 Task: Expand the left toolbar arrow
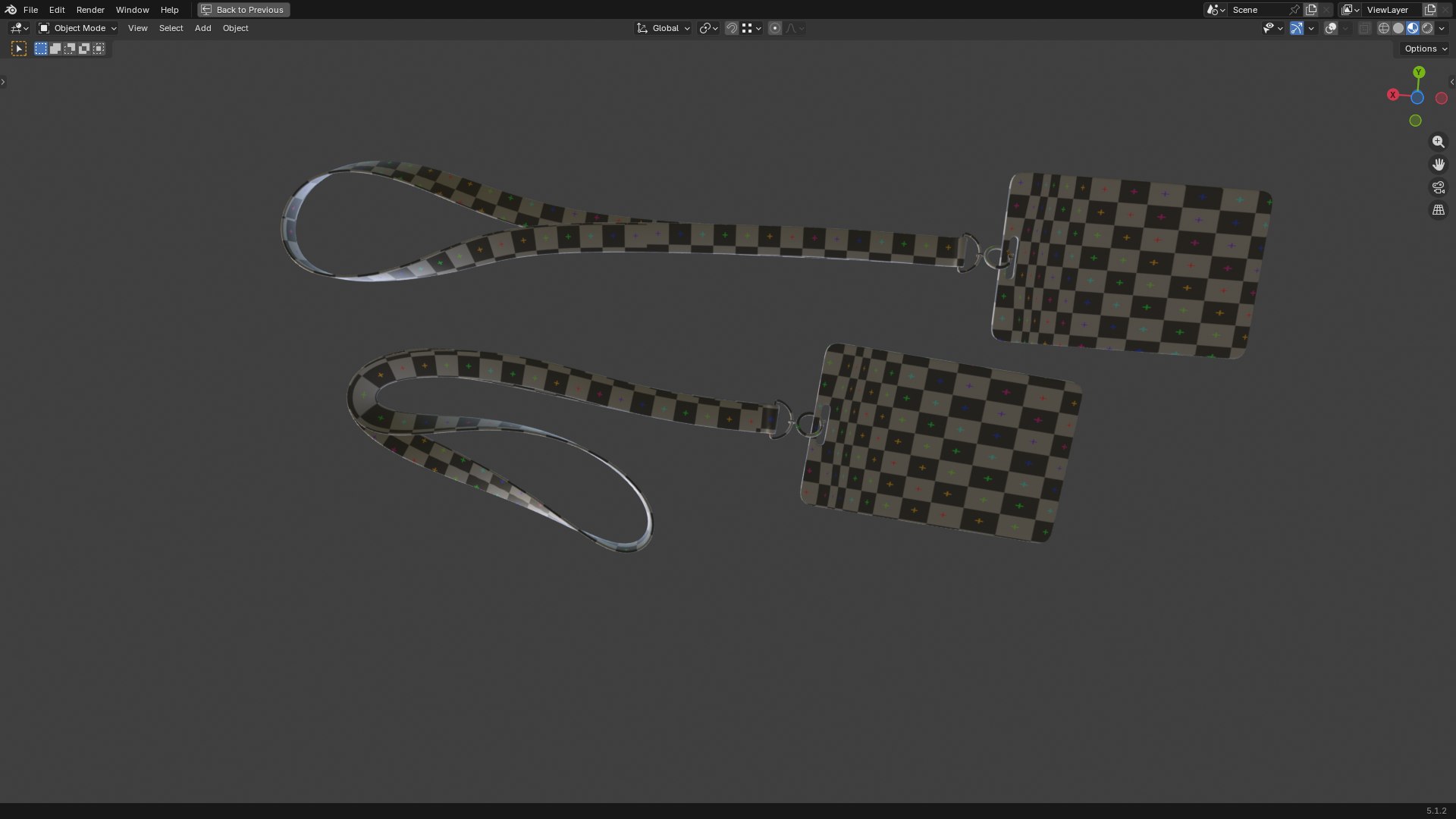point(3,82)
